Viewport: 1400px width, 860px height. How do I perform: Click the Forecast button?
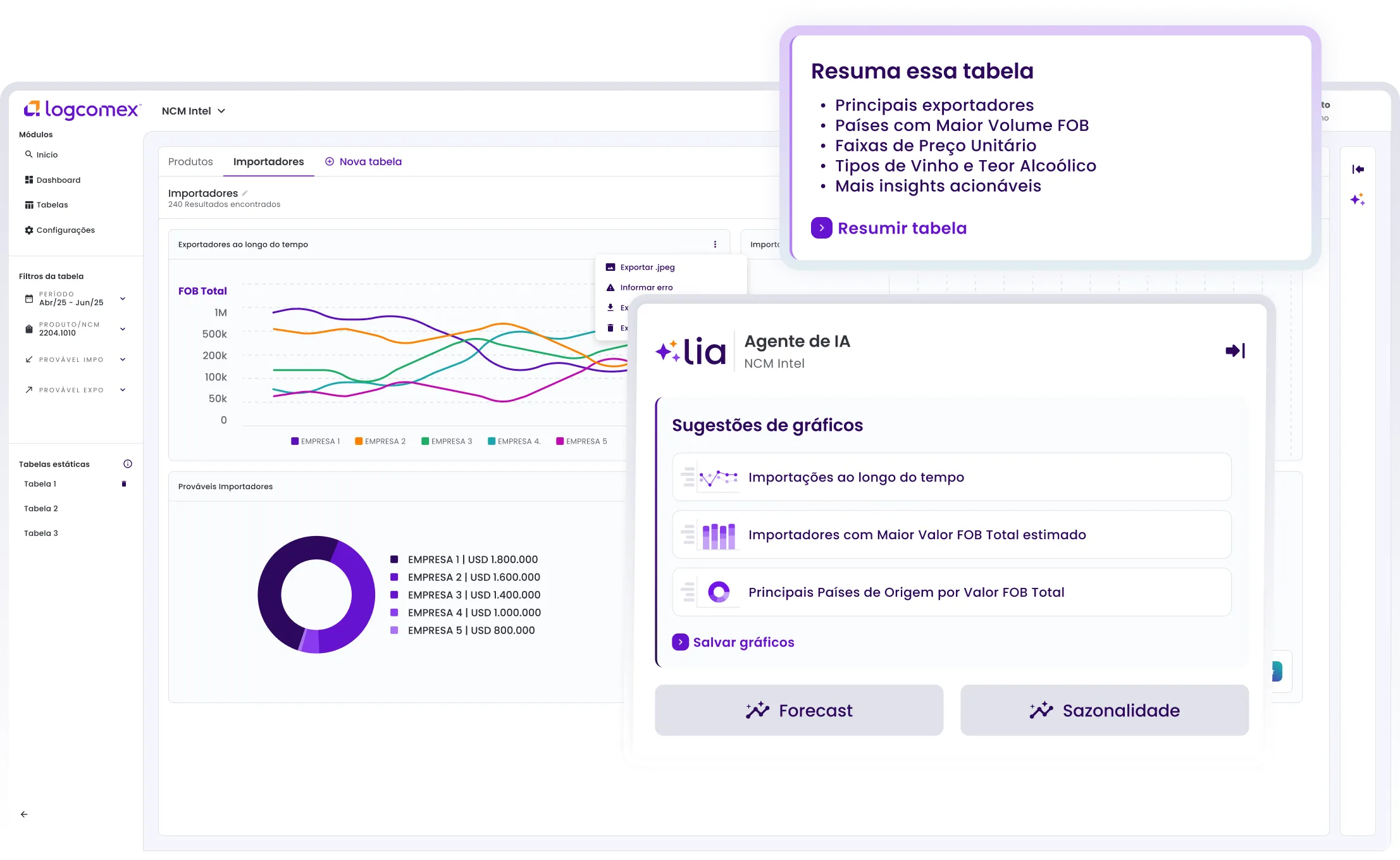[798, 710]
